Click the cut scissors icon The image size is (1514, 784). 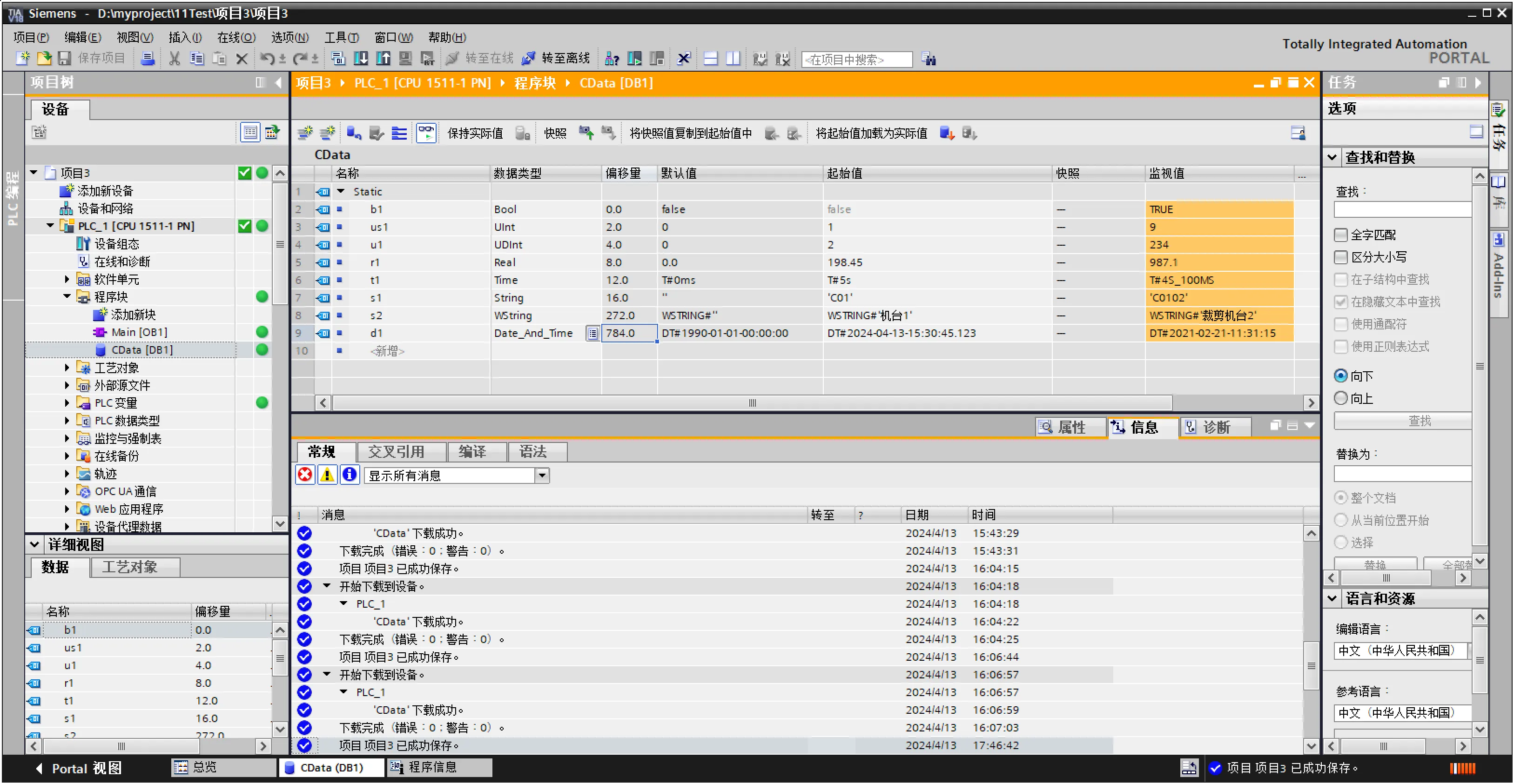[x=174, y=58]
